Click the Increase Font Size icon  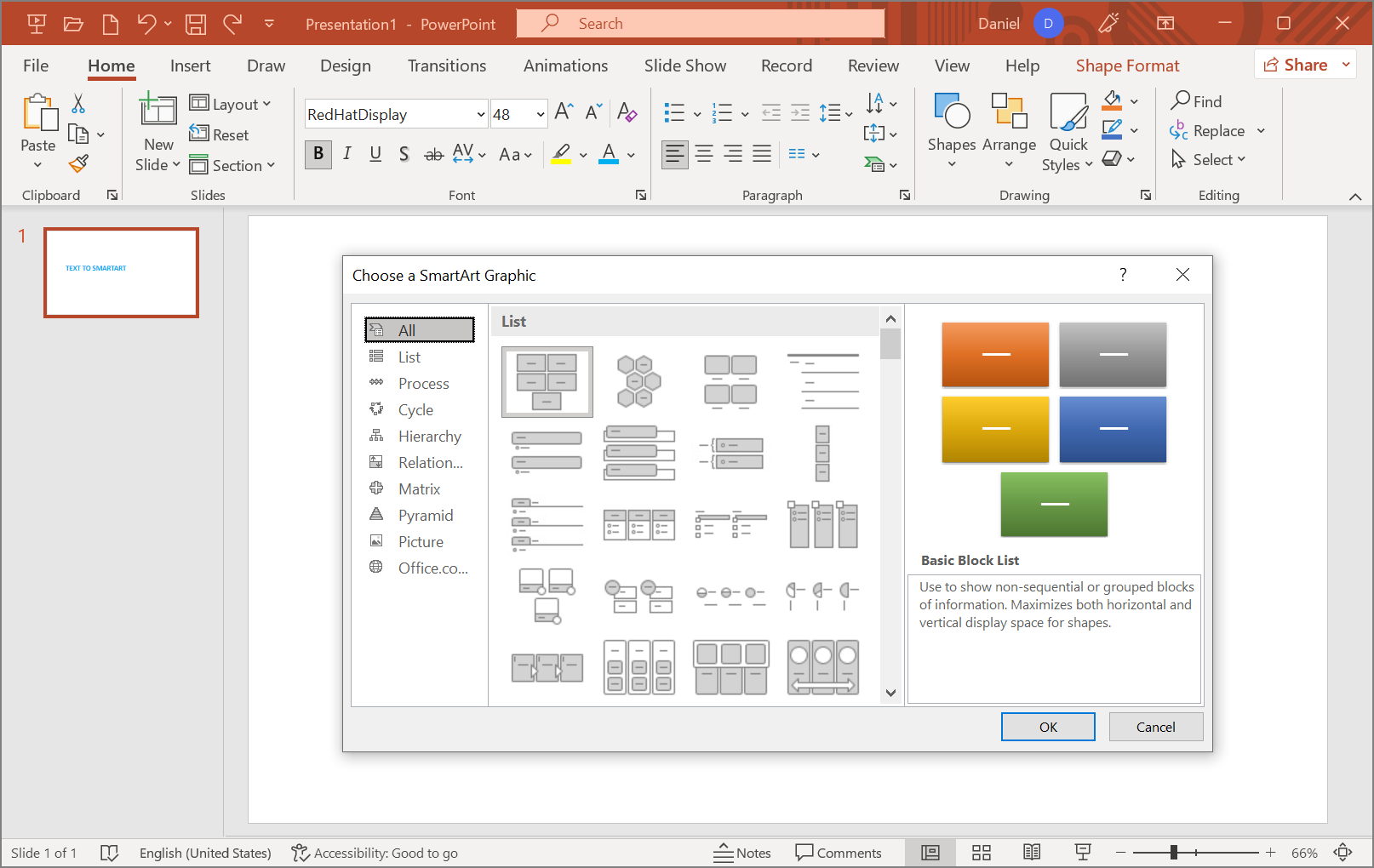coord(564,112)
